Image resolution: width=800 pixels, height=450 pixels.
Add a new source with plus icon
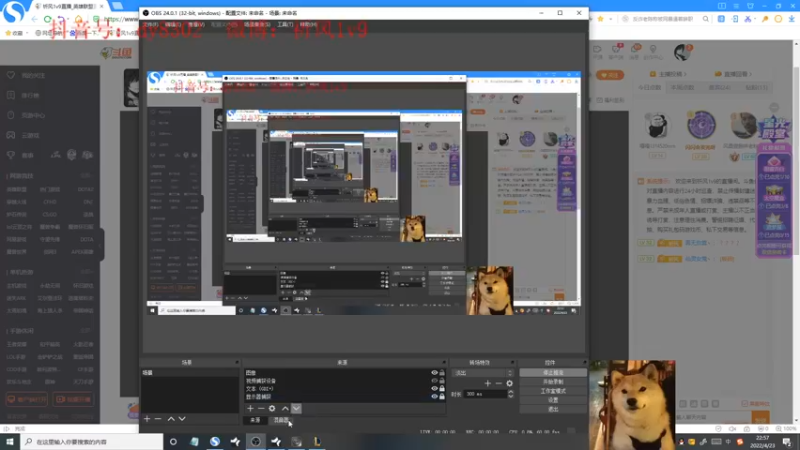click(250, 408)
